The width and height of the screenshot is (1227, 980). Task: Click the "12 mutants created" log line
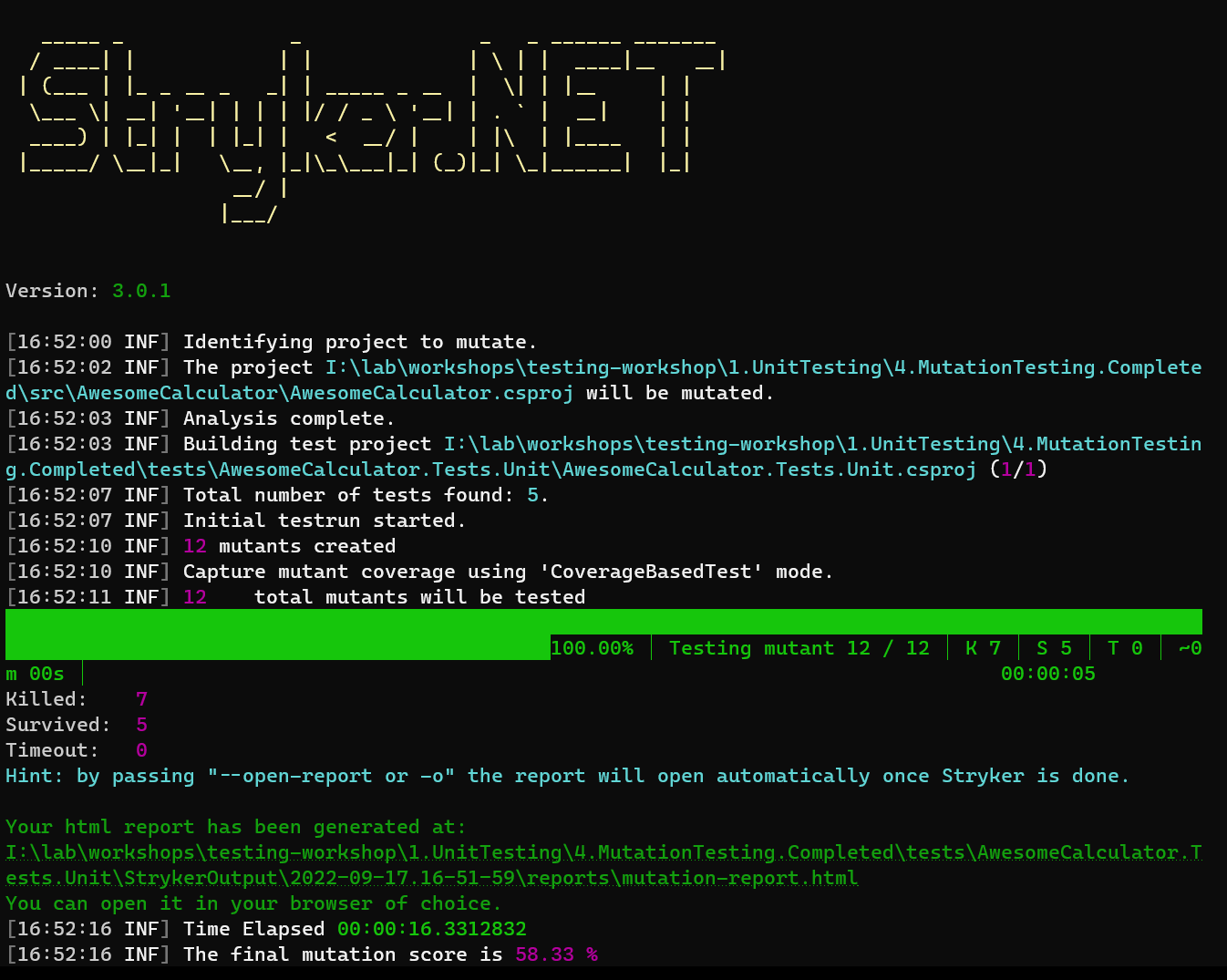click(x=289, y=546)
